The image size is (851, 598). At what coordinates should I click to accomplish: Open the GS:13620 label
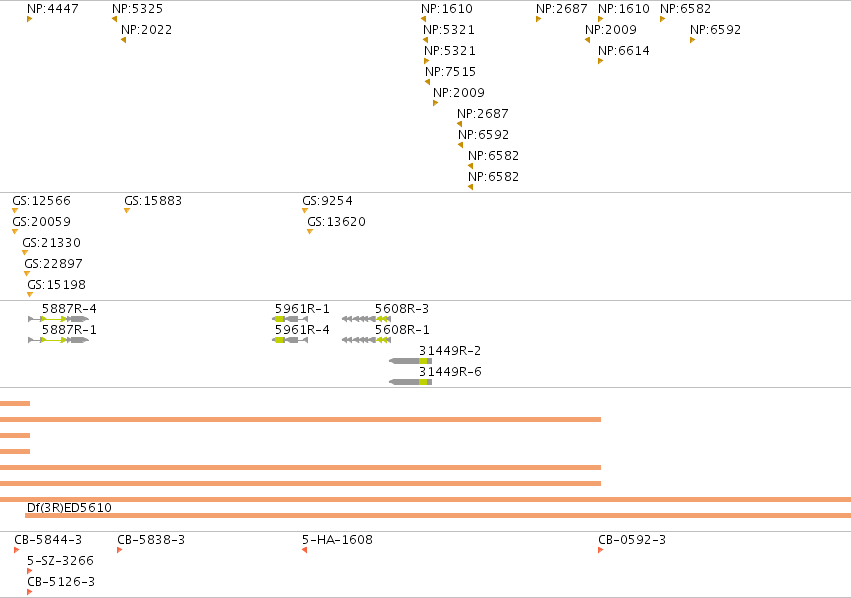(336, 221)
